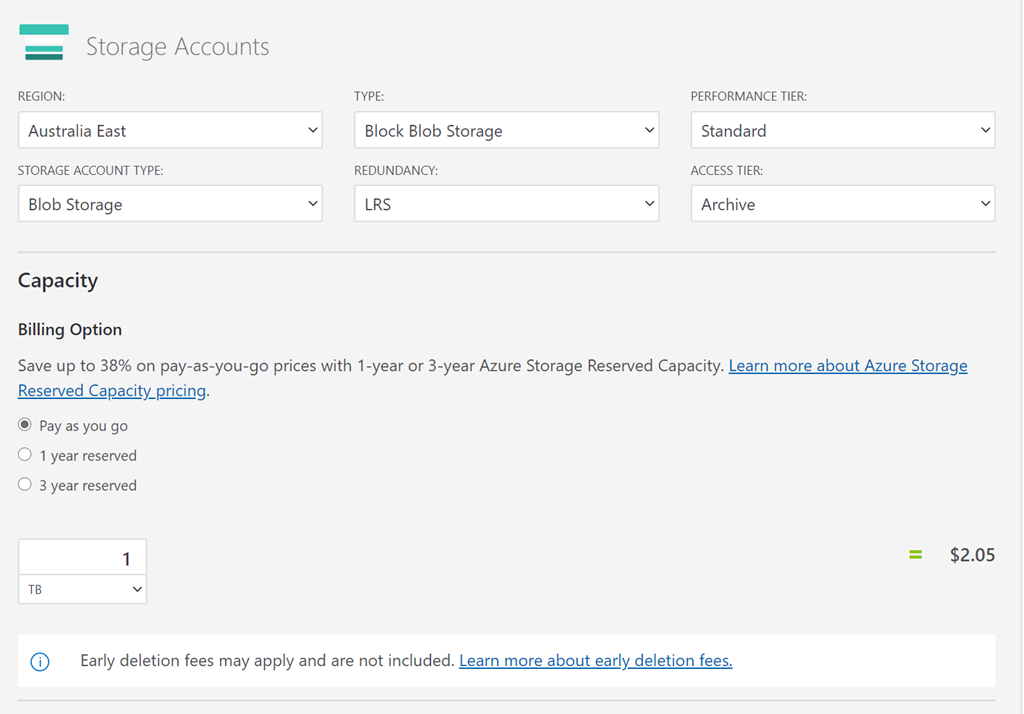Screen dimensions: 1024x714
Task: Open the Region dropdown showing Australia East
Action: tap(170, 131)
